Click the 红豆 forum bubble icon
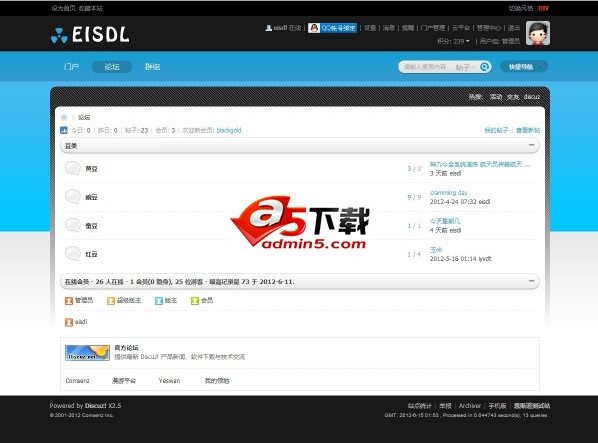Image resolution: width=598 pixels, height=443 pixels. click(73, 254)
